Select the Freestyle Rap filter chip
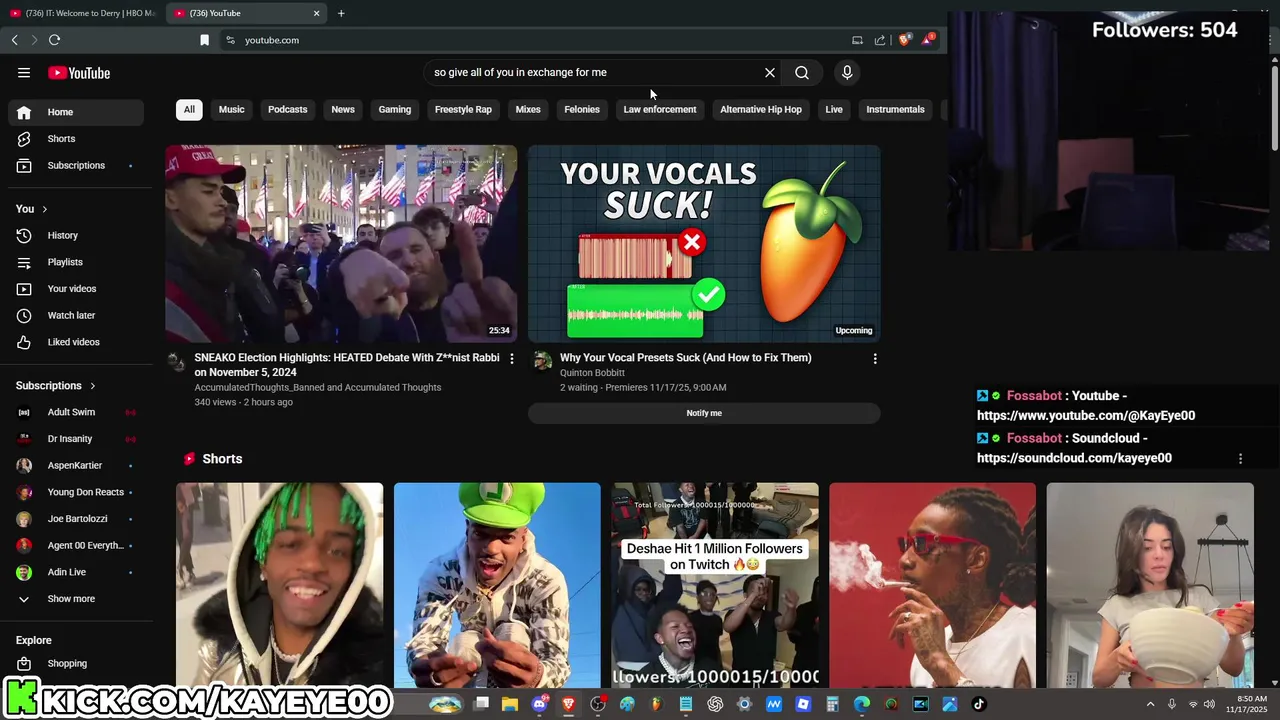 pos(463,109)
